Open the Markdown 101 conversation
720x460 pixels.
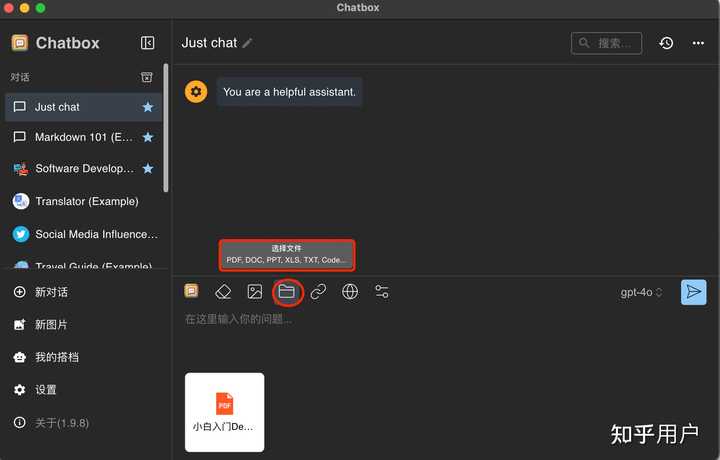[x=83, y=137]
